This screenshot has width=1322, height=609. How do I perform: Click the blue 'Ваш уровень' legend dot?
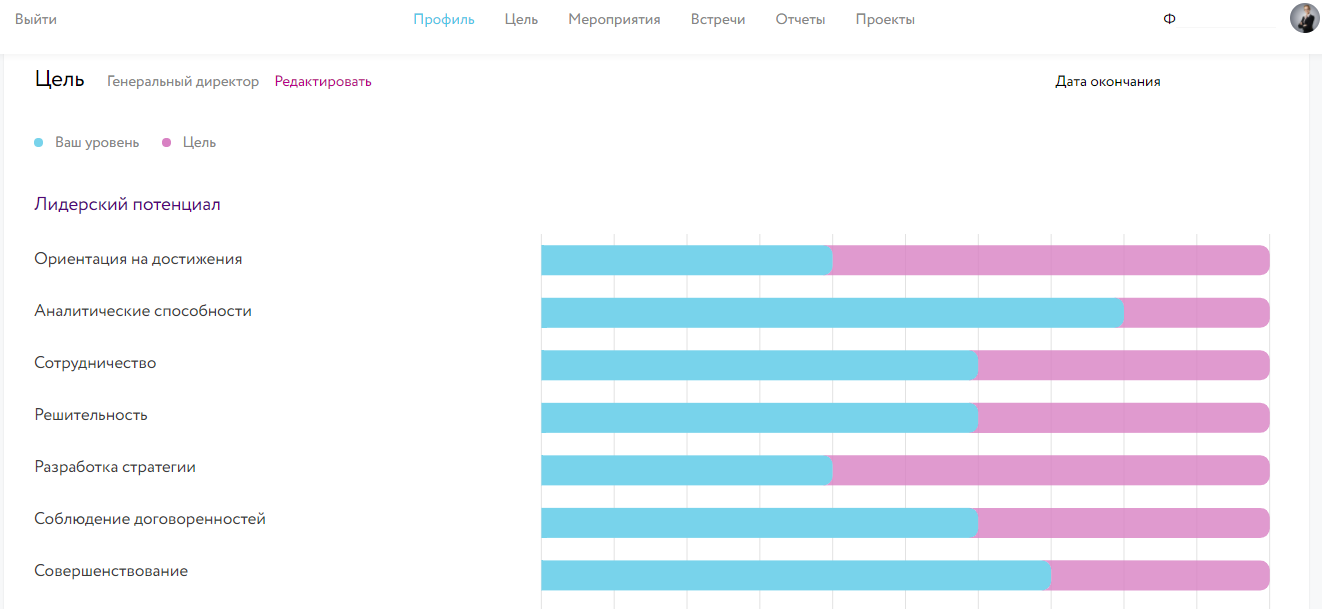coord(39,143)
